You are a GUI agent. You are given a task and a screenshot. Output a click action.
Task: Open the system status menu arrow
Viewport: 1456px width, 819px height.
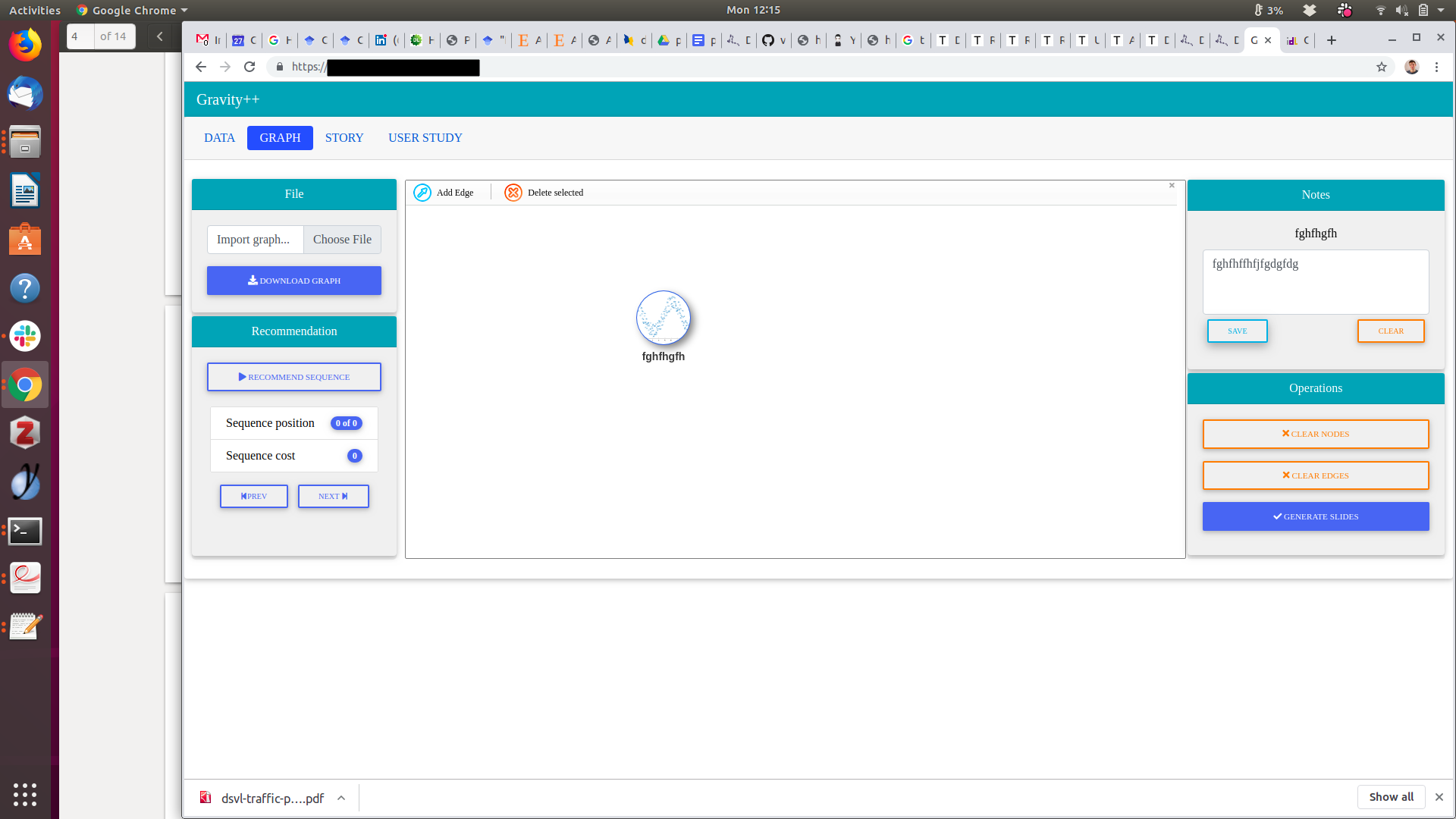(1441, 11)
